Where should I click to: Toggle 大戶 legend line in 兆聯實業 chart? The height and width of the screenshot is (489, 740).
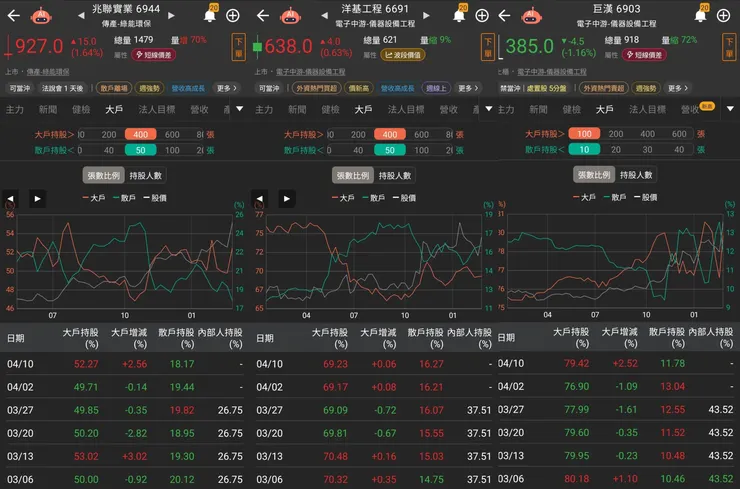tap(94, 198)
